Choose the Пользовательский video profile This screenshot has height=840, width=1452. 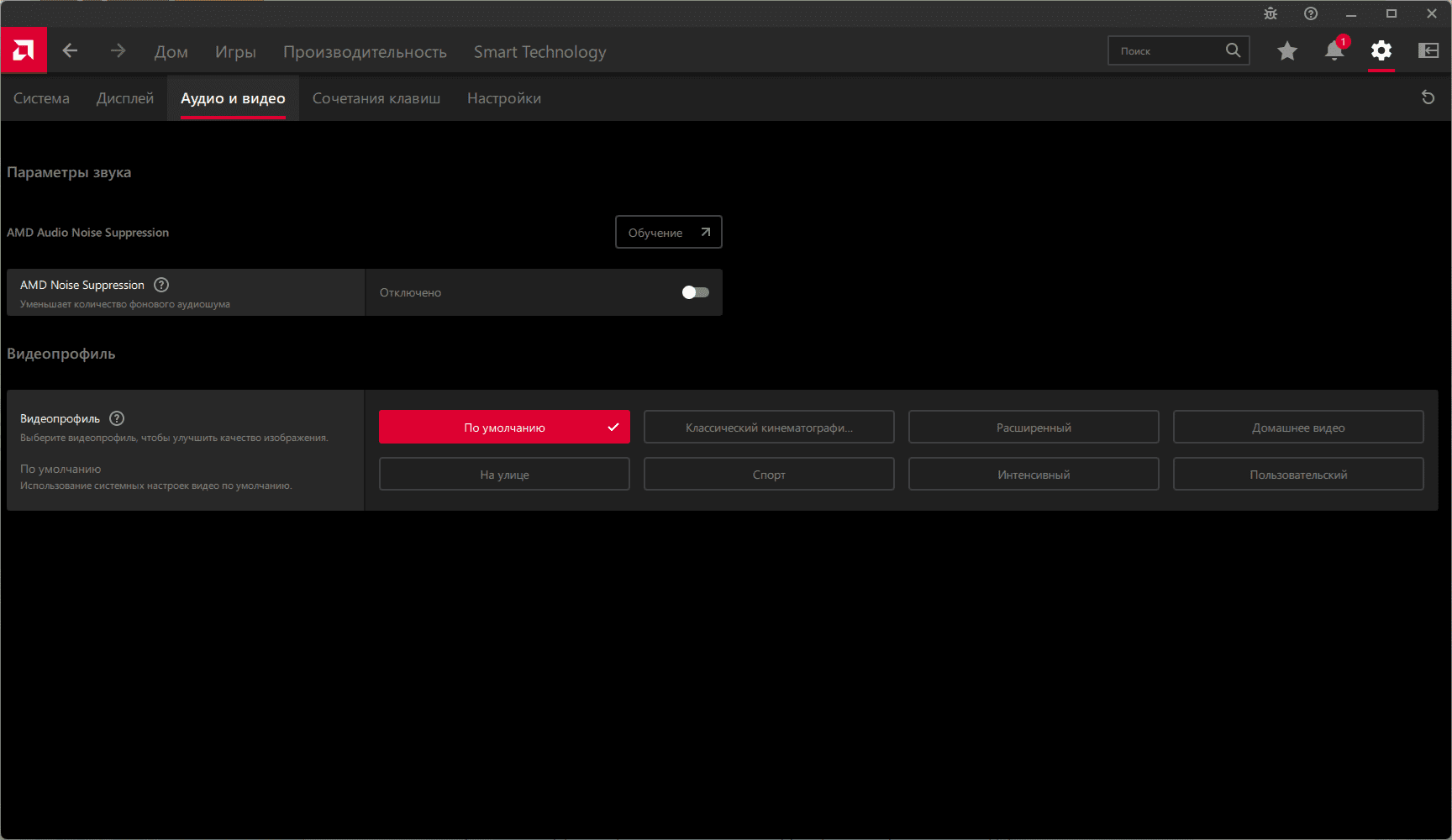click(1298, 474)
